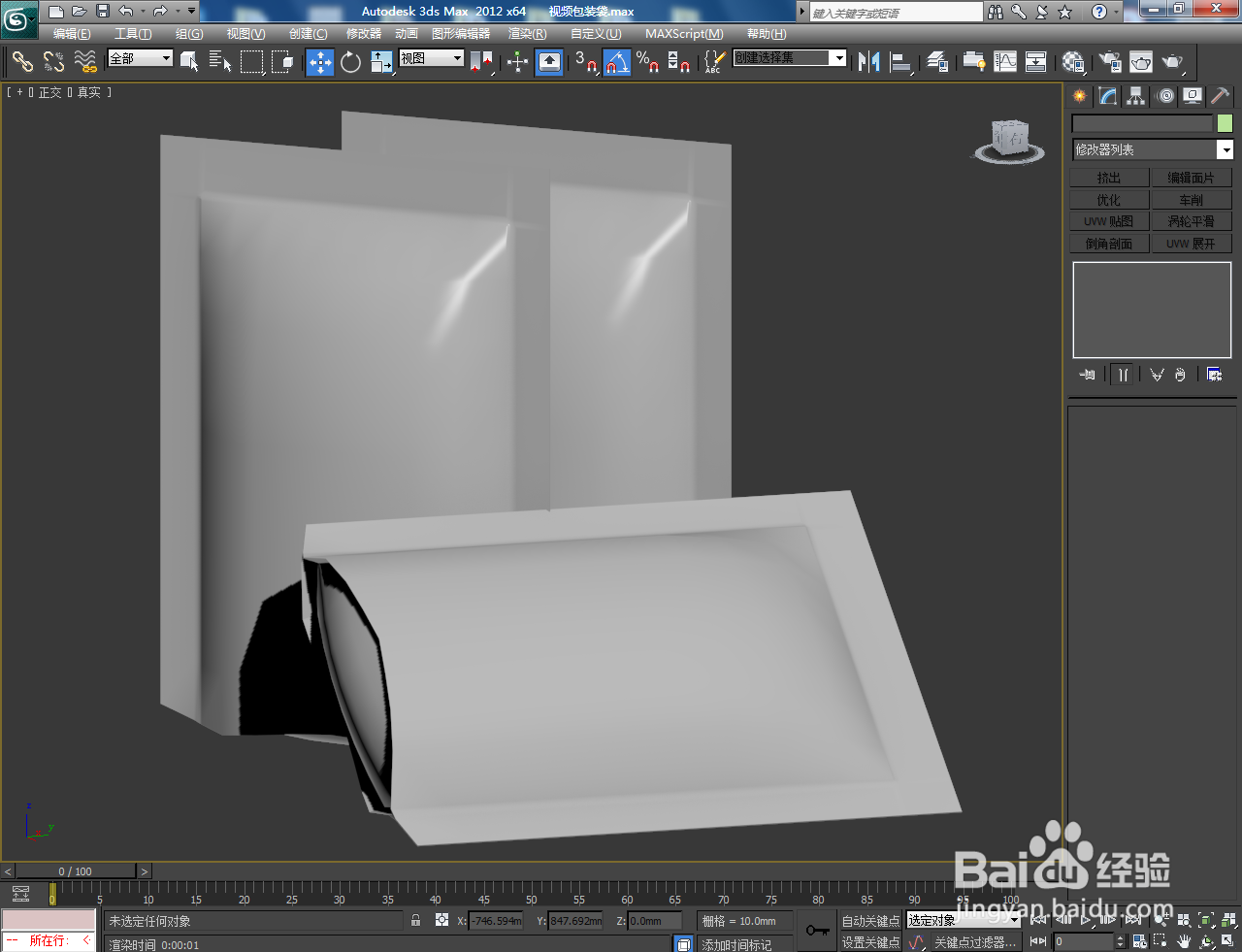Toggle keyboard shortcut override button
1242x952 pixels.
(x=549, y=61)
